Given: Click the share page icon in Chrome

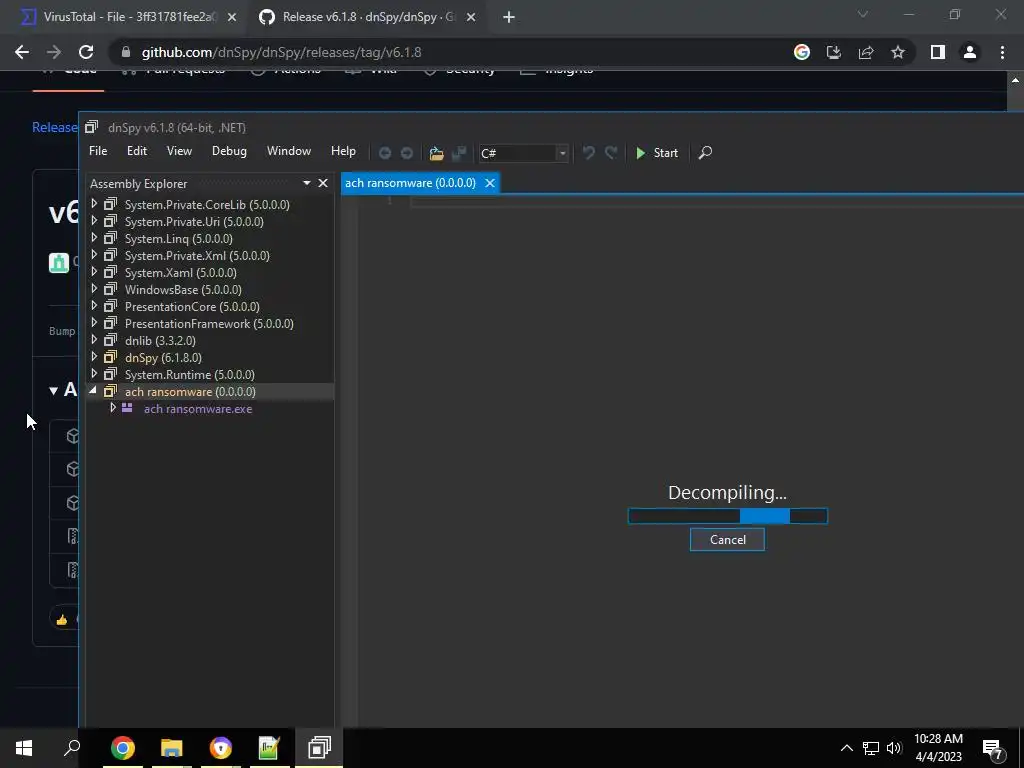Looking at the screenshot, I should (866, 52).
